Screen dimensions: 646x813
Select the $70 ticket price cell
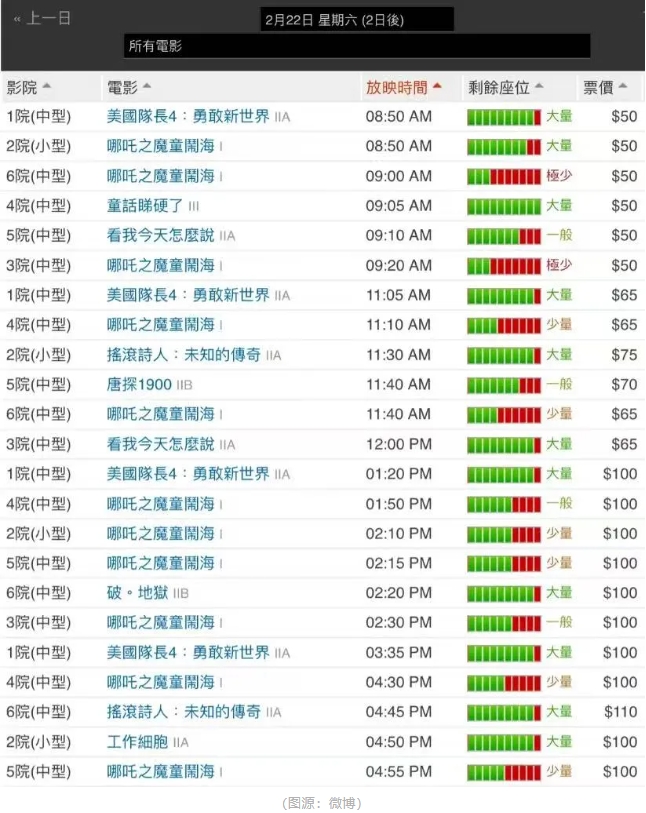pyautogui.click(x=624, y=385)
